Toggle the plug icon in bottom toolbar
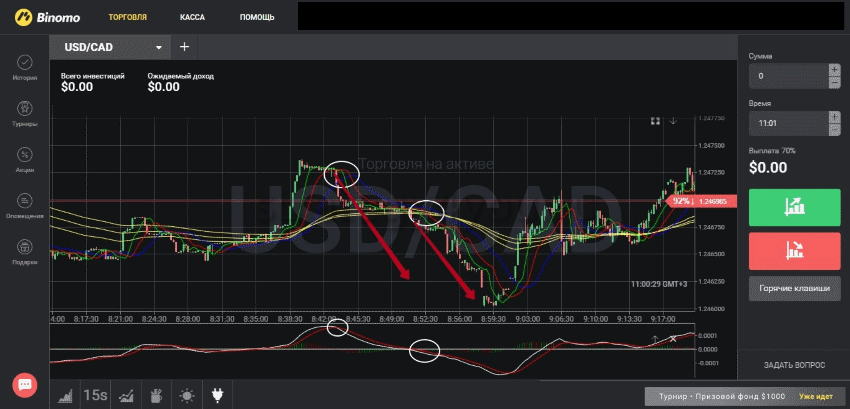Viewport: 850px width, 409px height. pyautogui.click(x=217, y=395)
